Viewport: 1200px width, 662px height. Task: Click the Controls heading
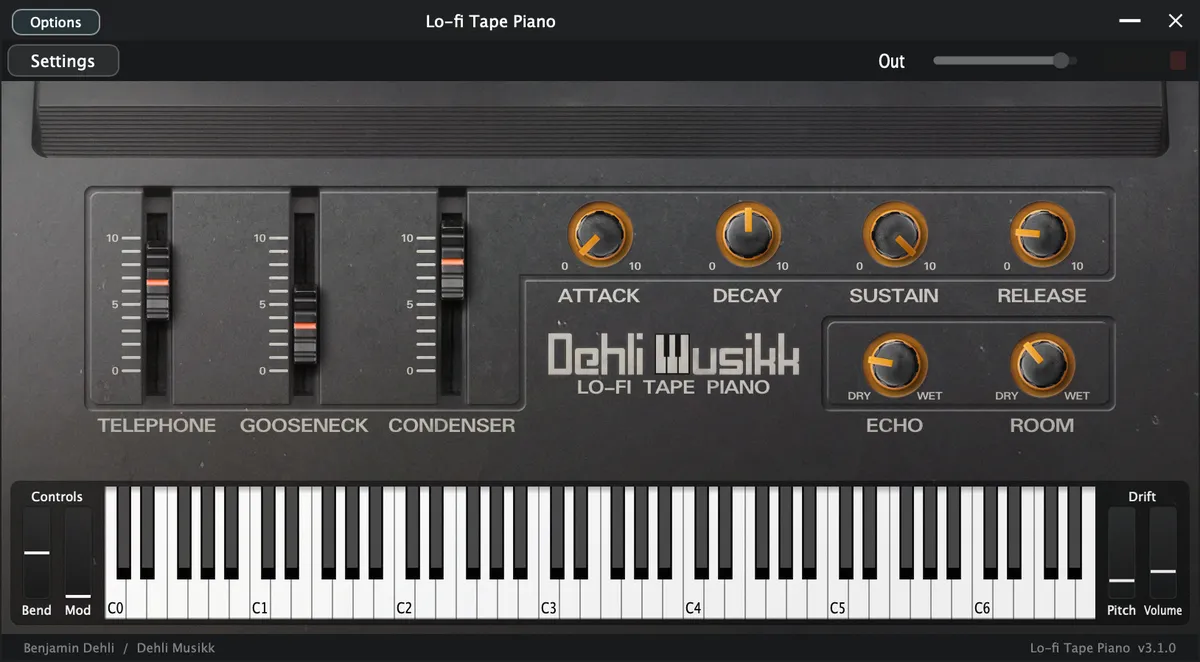(57, 496)
